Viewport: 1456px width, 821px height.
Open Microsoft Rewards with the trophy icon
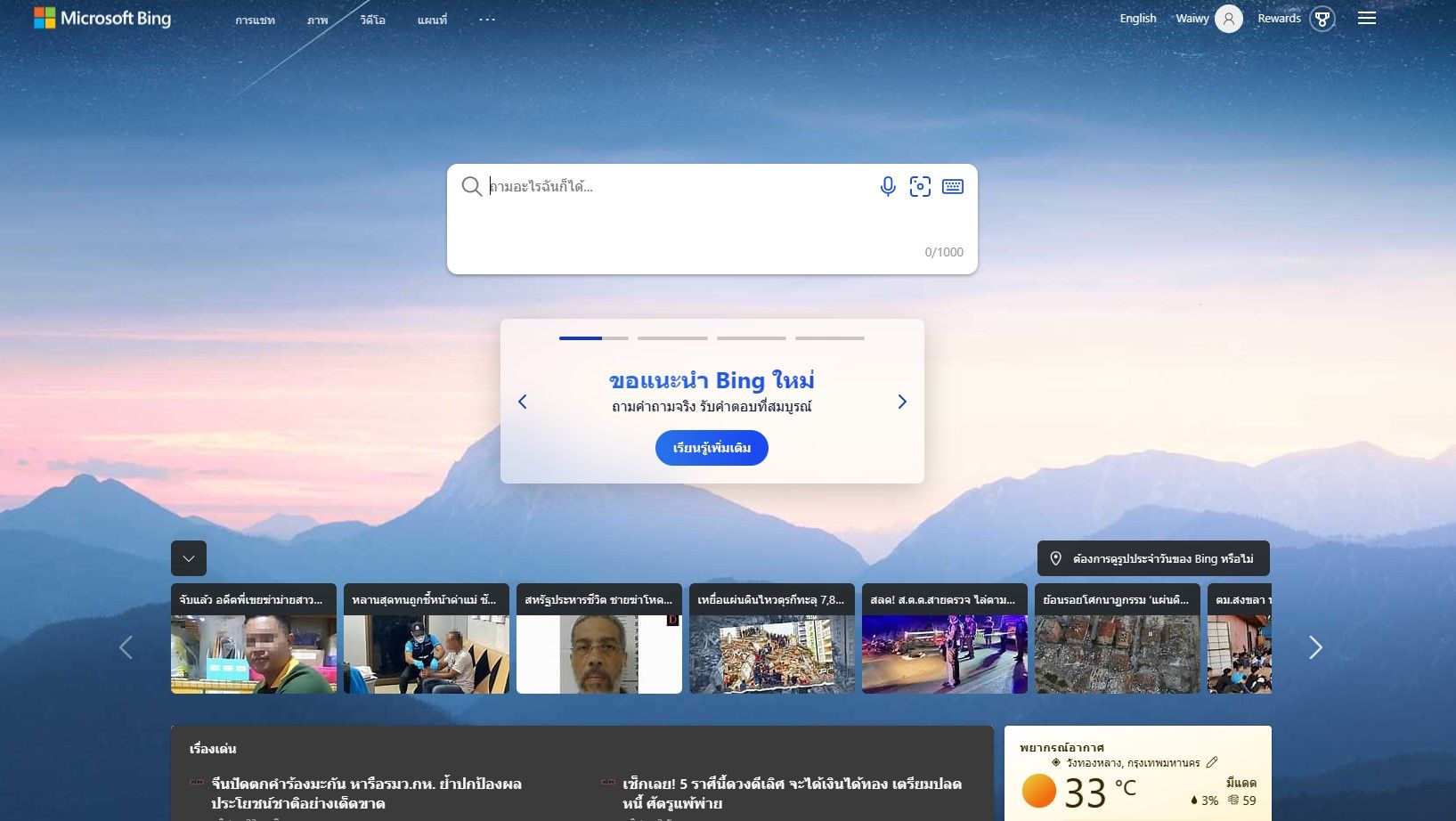1322,18
